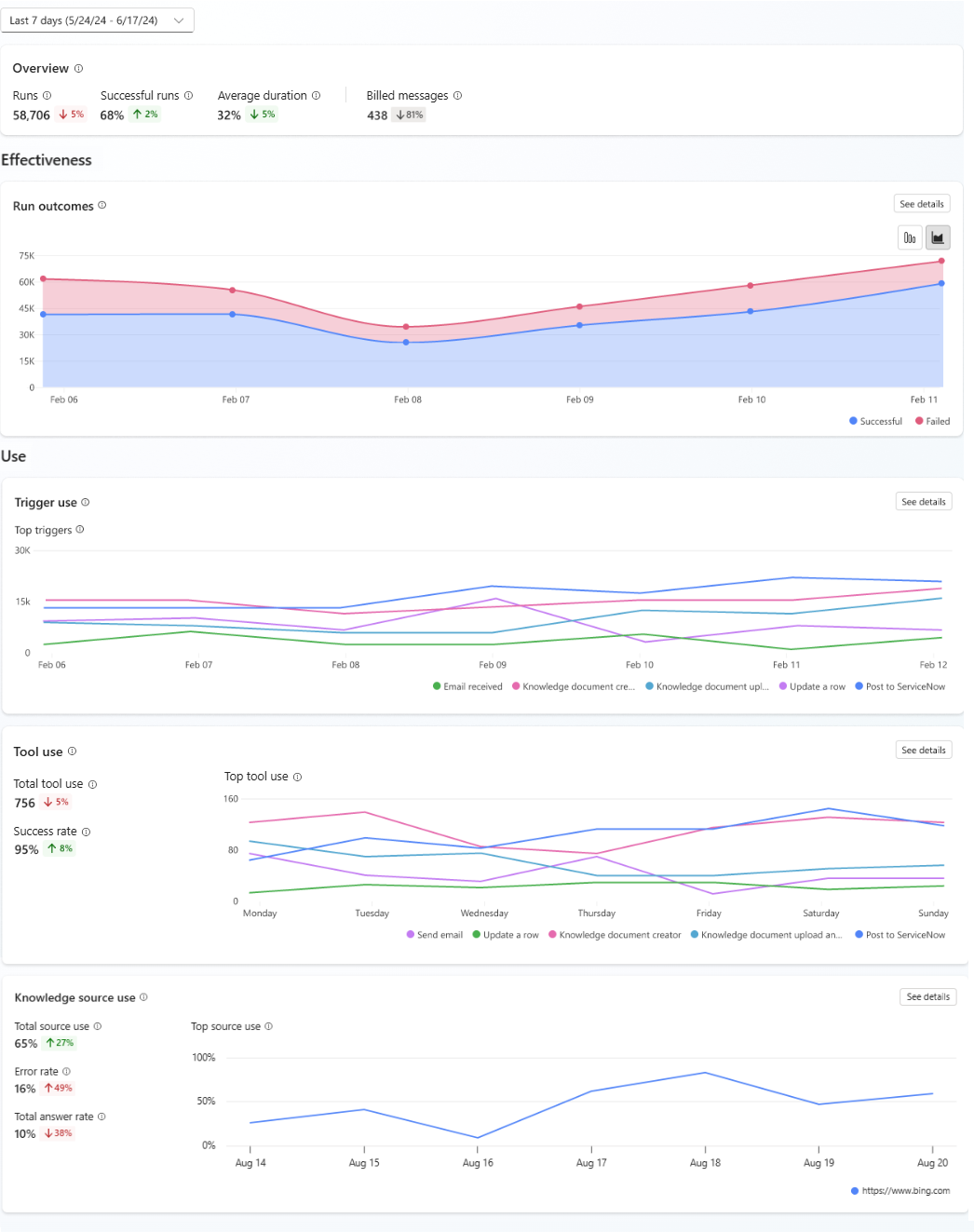Switch Run outcomes to bar chart view
The height and width of the screenshot is (1232, 974).
909,238
